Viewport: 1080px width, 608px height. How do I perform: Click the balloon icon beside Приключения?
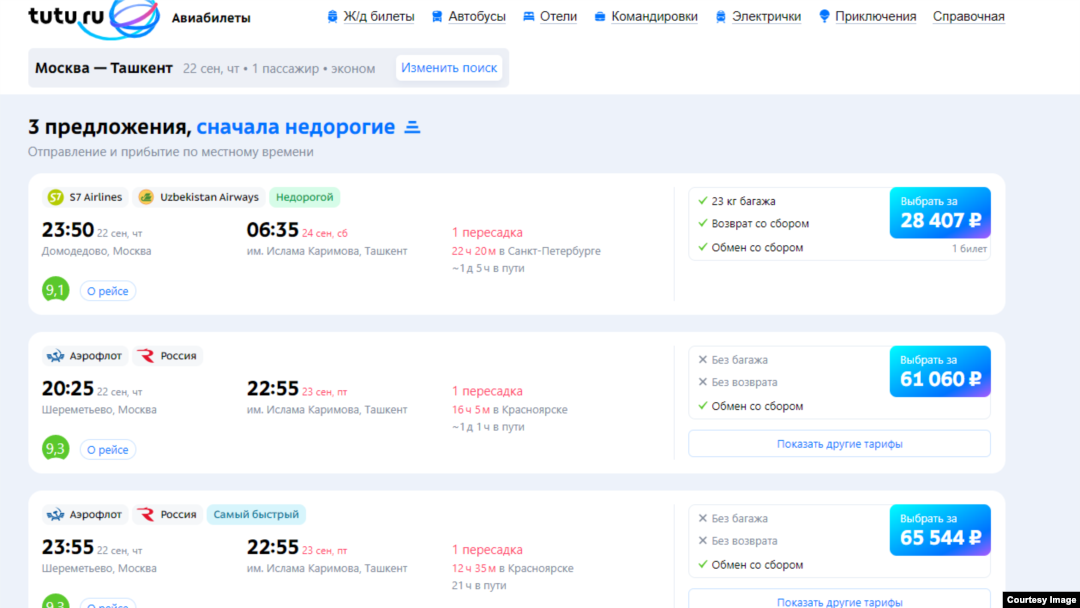click(824, 17)
